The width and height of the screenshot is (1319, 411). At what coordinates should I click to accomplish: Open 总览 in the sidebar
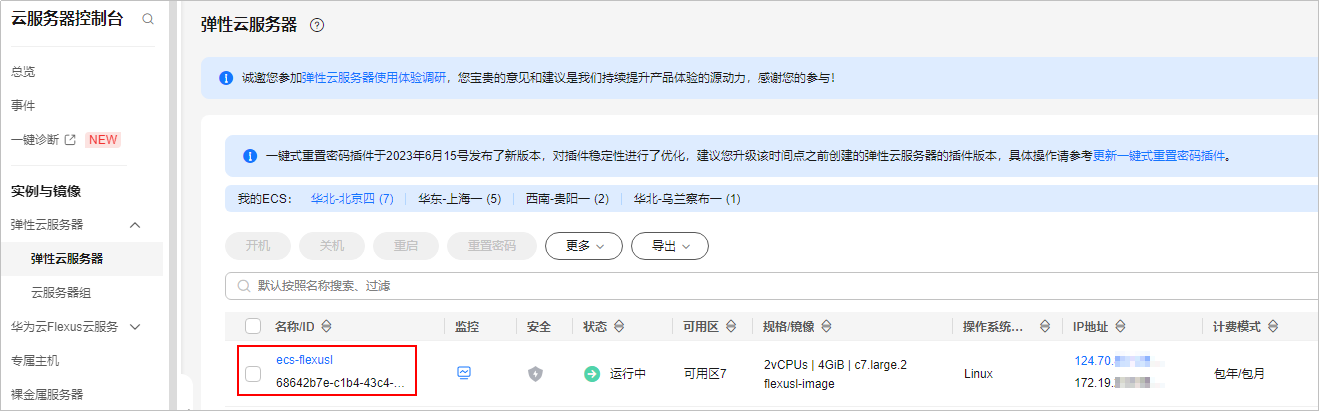23,72
